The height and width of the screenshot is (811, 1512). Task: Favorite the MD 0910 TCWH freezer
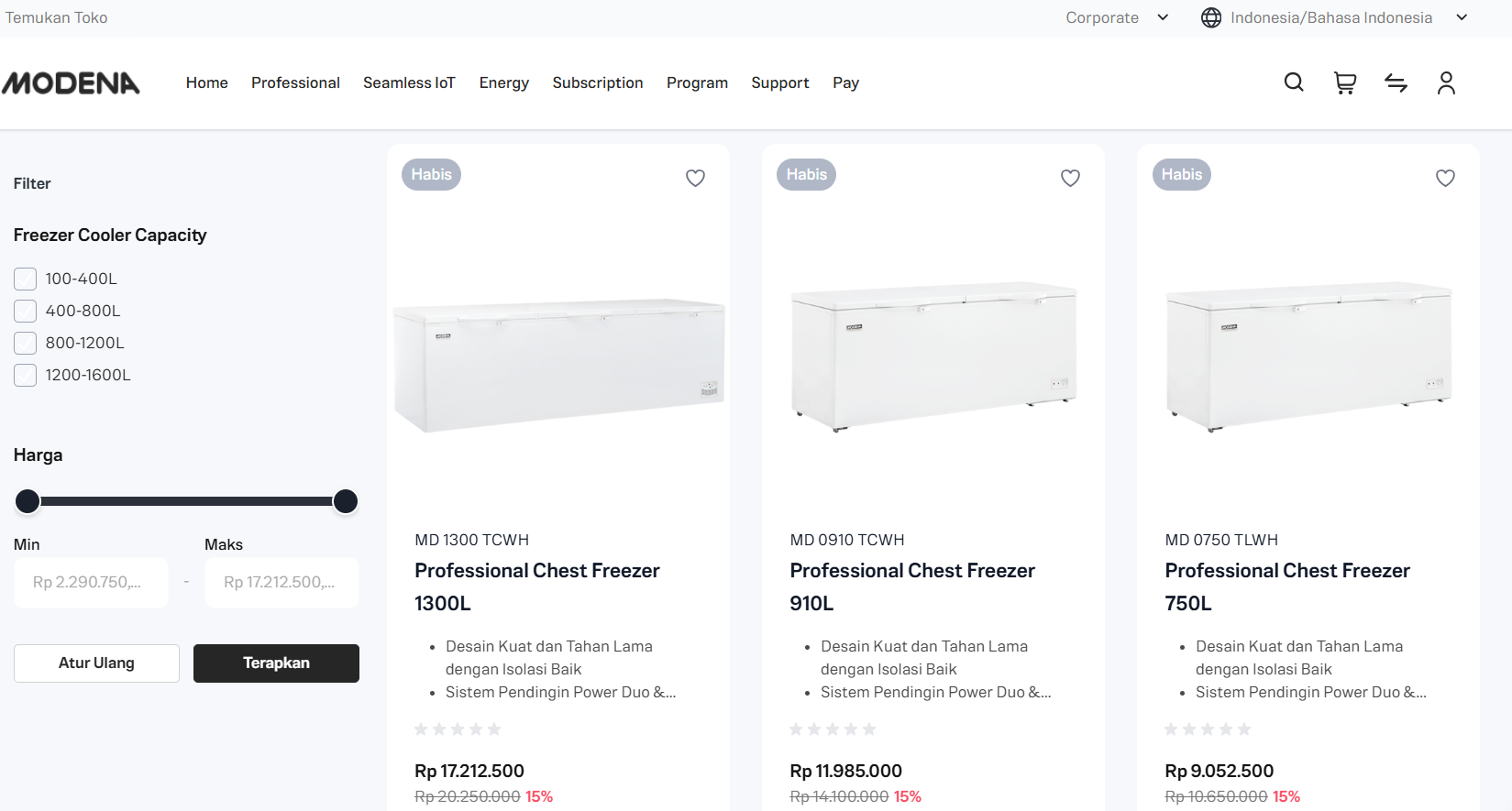tap(1070, 178)
